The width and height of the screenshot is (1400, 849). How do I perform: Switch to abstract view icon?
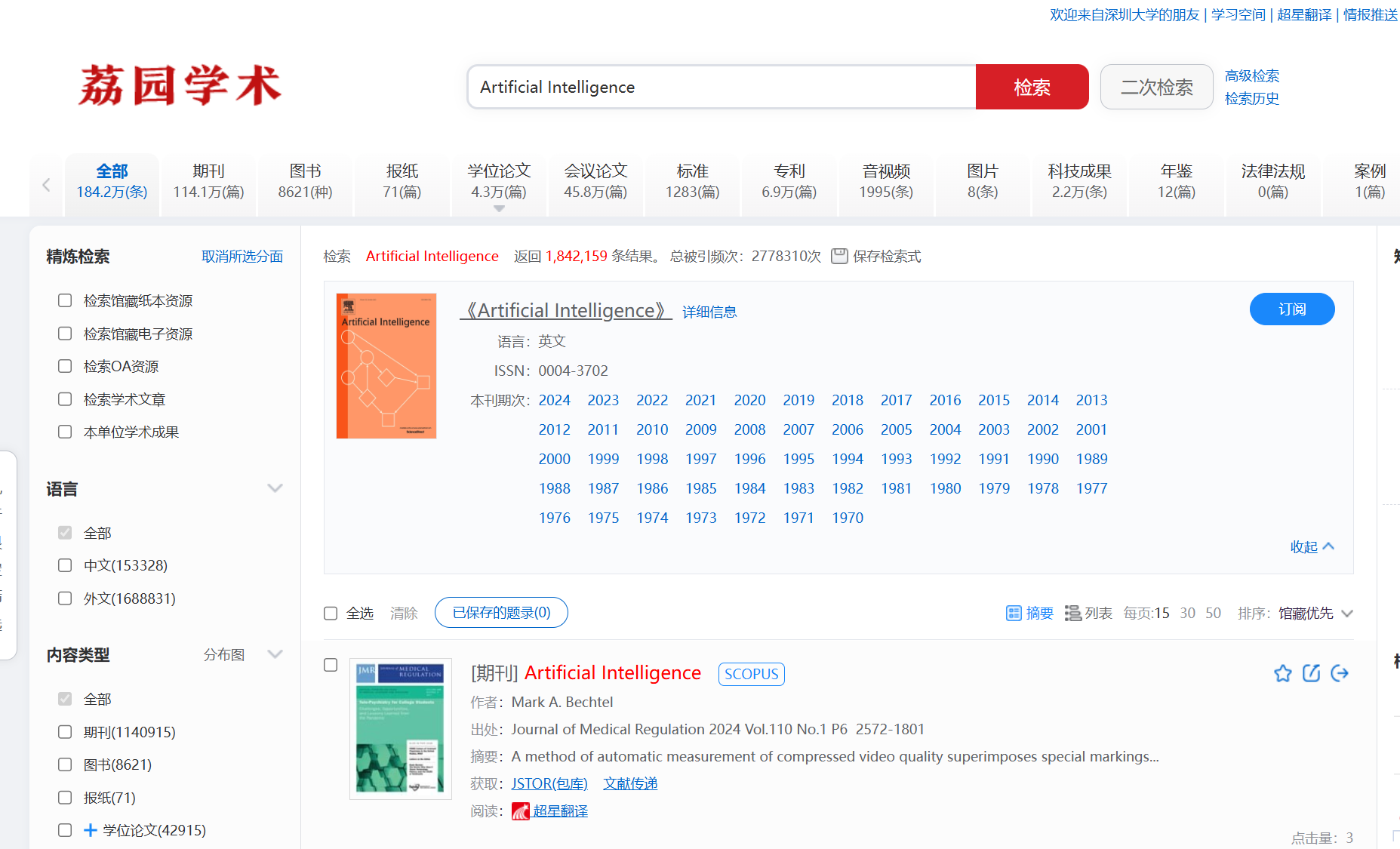[x=1014, y=613]
